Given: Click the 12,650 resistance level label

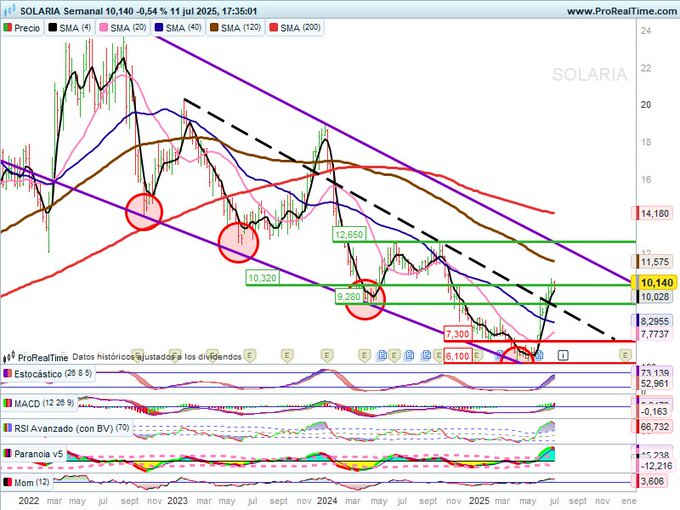Looking at the screenshot, I should 349,235.
